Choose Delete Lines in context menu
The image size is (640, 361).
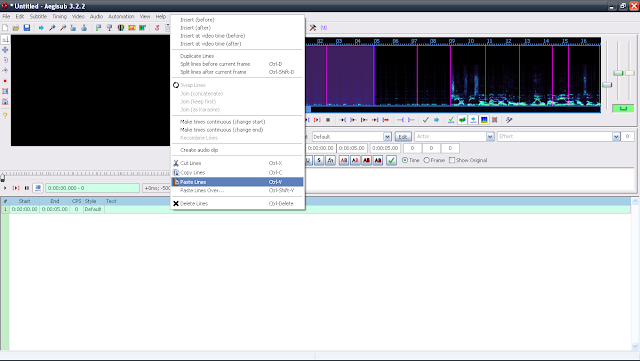coord(237,203)
